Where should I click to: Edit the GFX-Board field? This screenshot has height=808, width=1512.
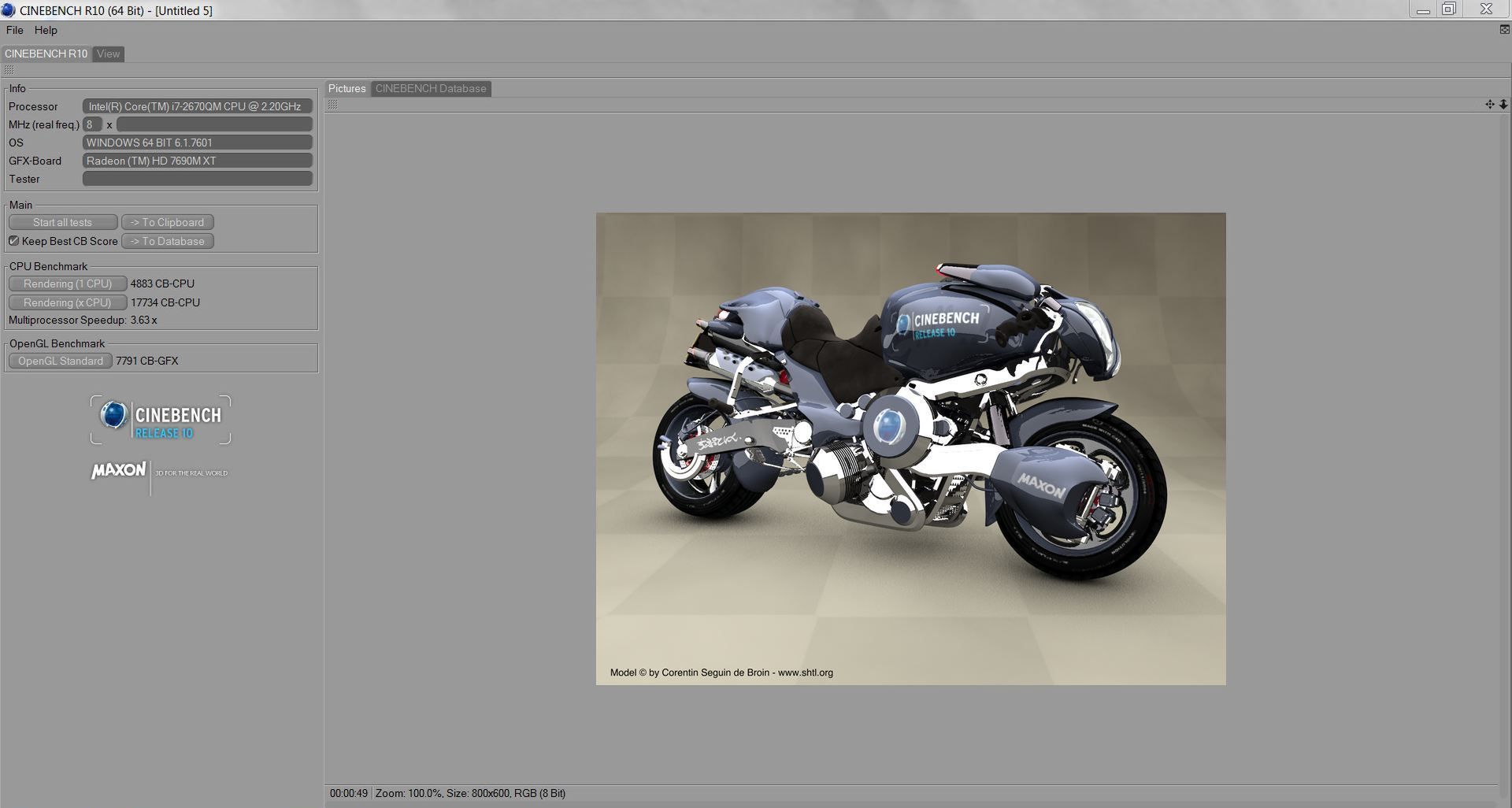pyautogui.click(x=198, y=161)
